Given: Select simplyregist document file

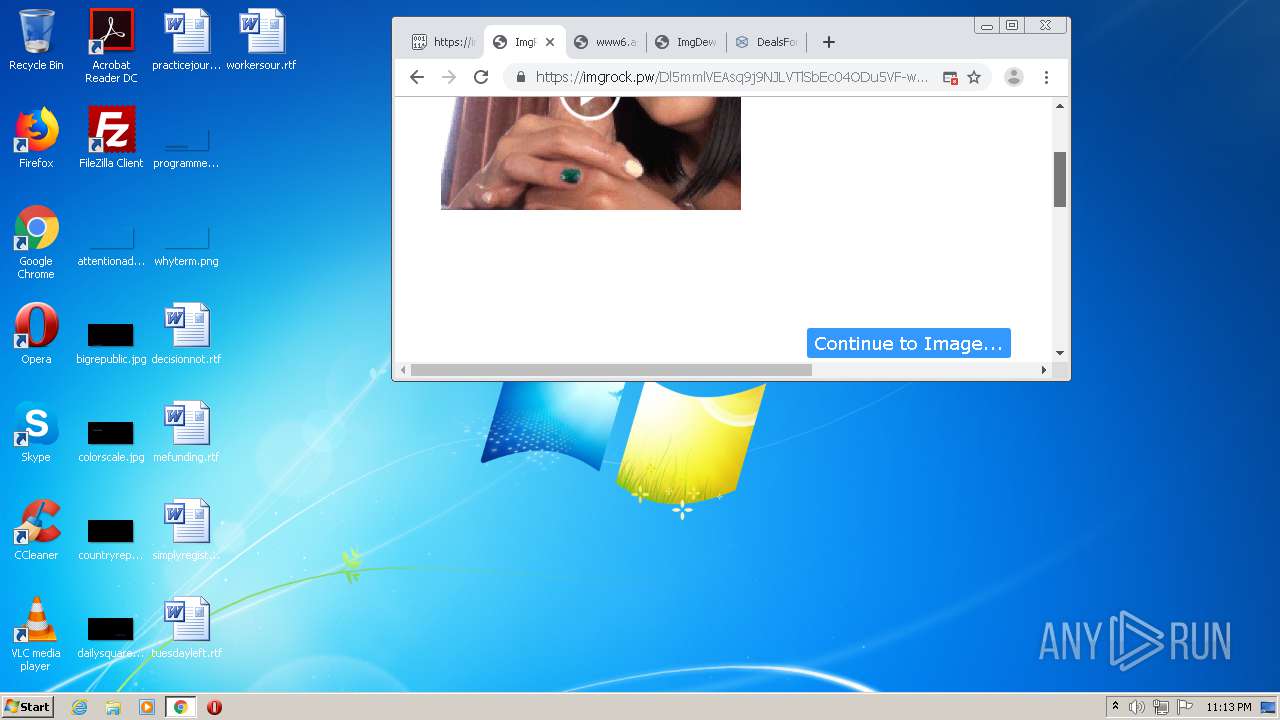Looking at the screenshot, I should (x=186, y=530).
